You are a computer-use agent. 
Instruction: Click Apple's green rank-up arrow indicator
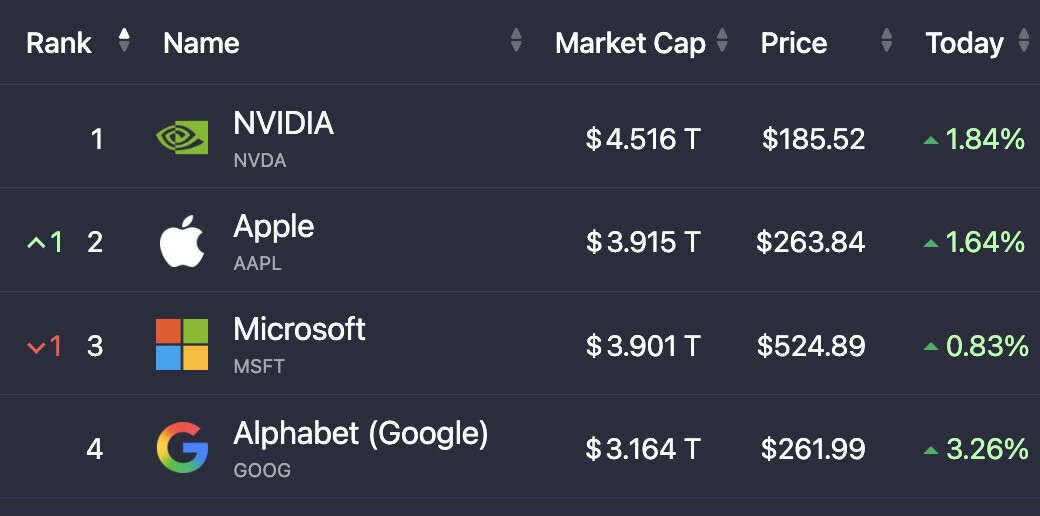pyautogui.click(x=37, y=242)
